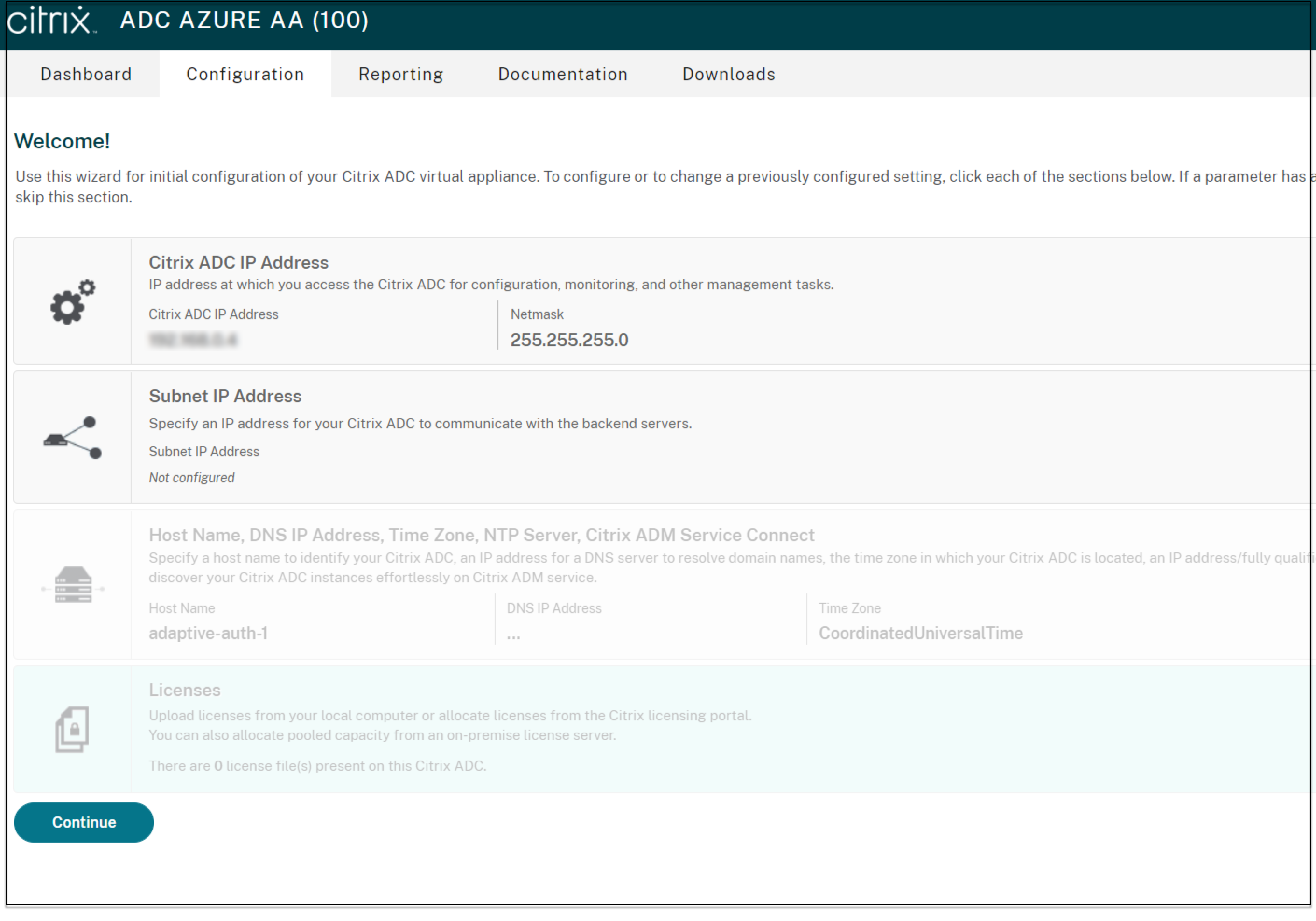Screen dimensions: 1316x921
Task: Switch to the Configuration tab
Action: 245,74
